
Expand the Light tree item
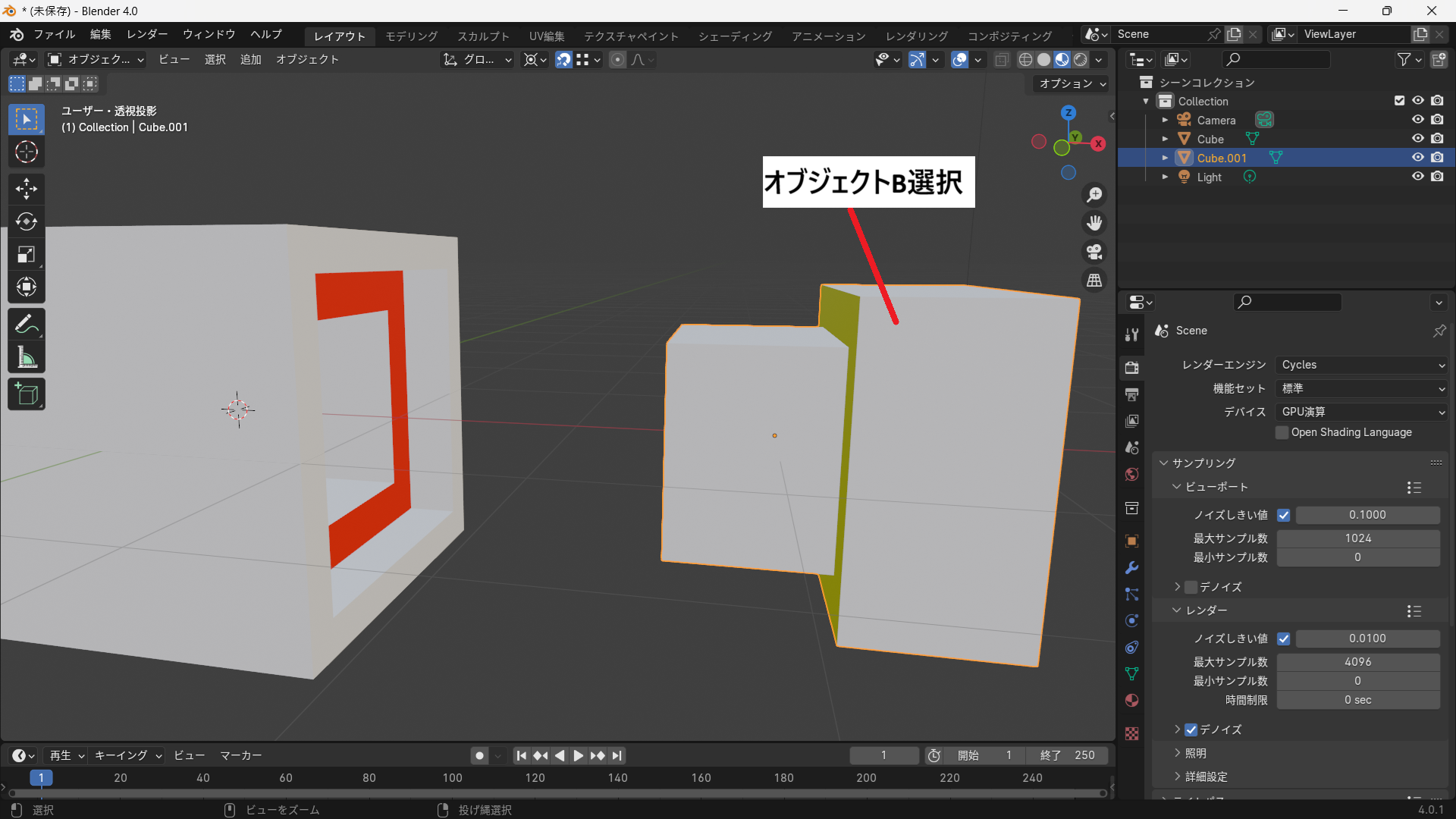click(1166, 177)
